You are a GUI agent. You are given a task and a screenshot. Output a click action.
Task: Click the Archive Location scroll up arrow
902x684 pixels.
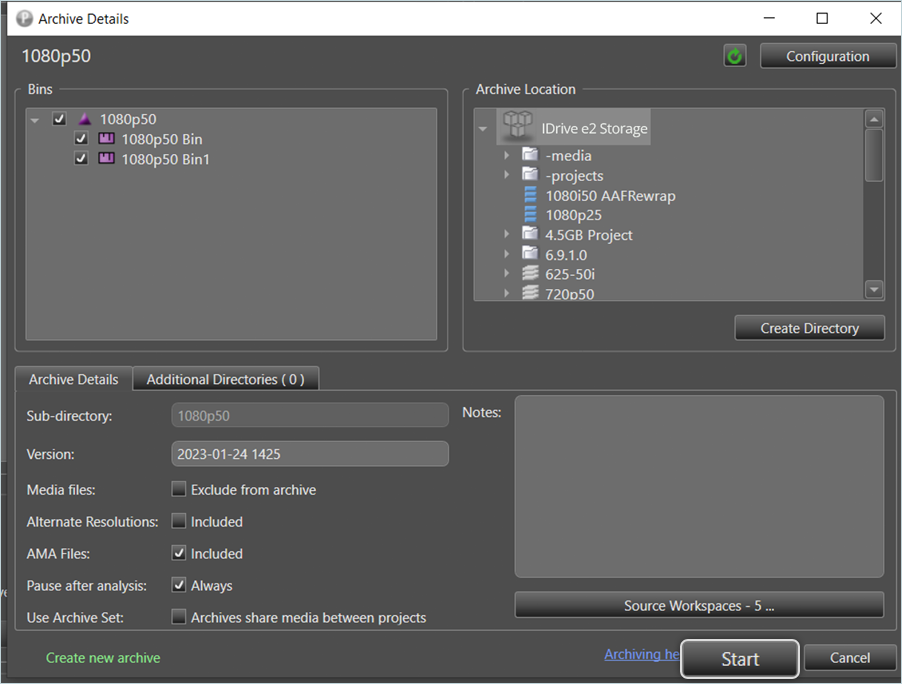coord(874,120)
